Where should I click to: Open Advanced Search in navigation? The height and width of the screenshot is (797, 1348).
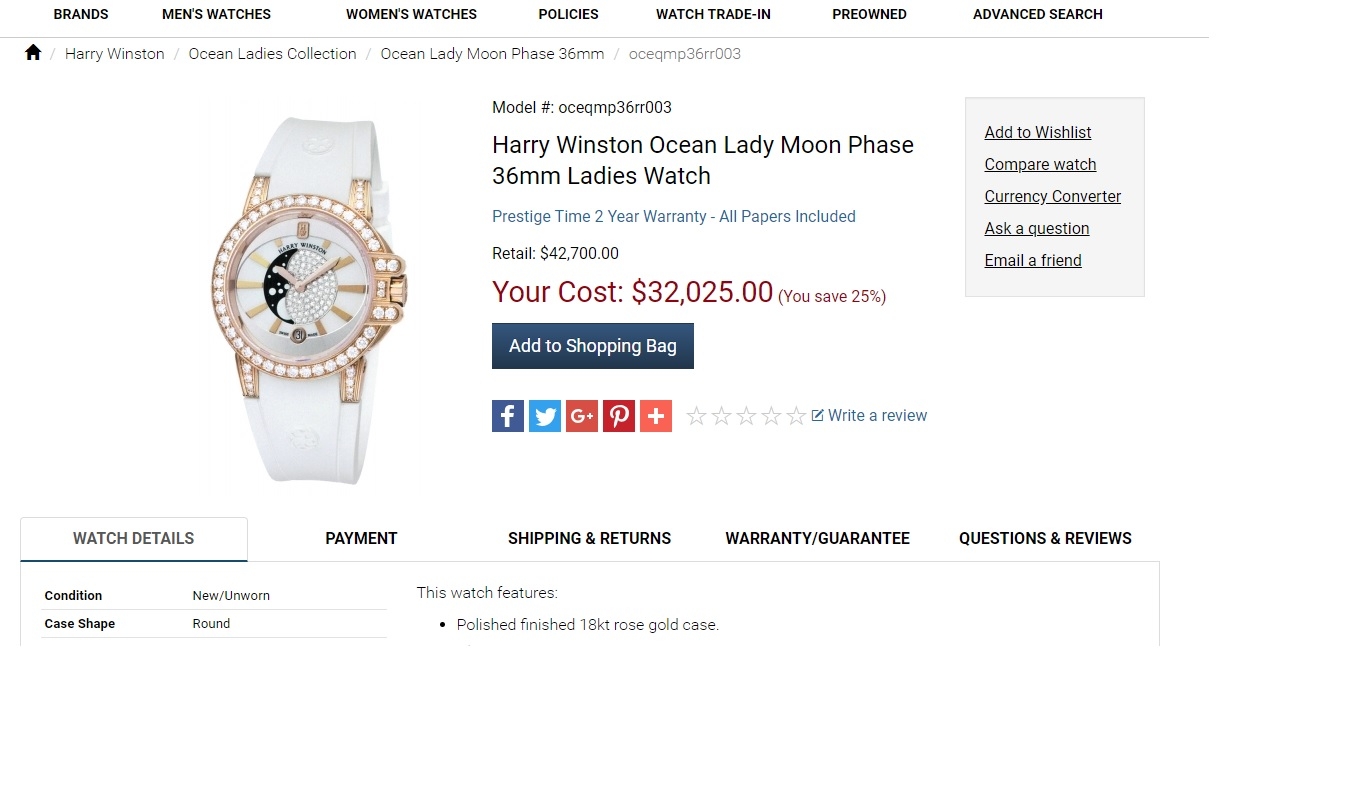[x=1038, y=14]
